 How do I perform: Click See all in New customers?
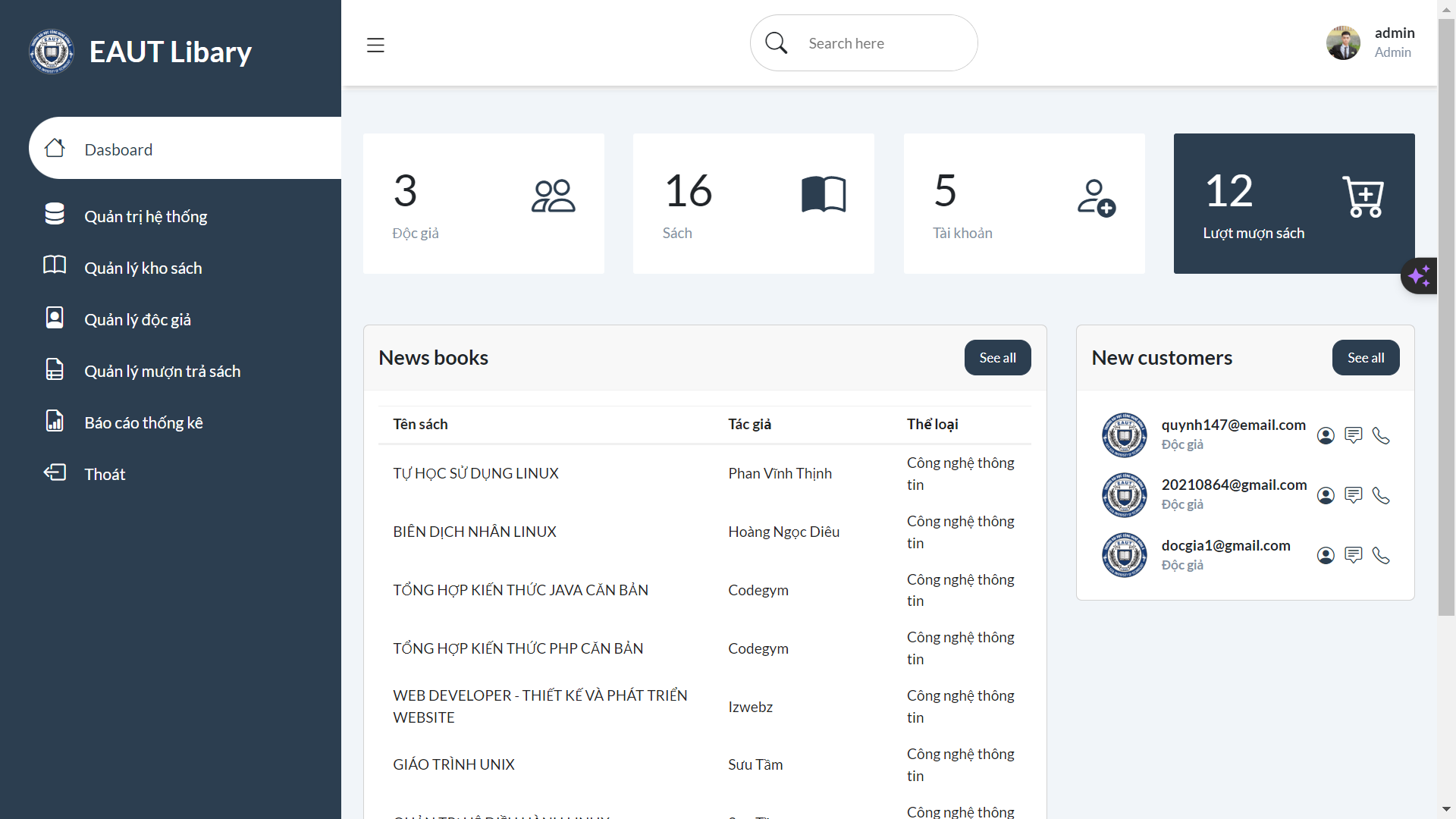(x=1366, y=357)
